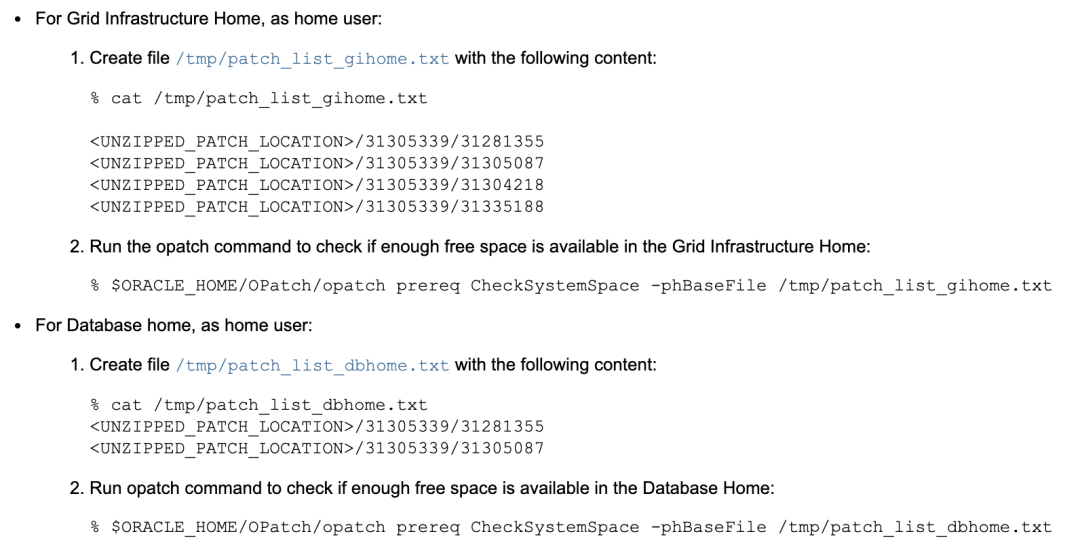Click the bullet beside Database home
Screen dimensions: 1080x551
[19, 326]
